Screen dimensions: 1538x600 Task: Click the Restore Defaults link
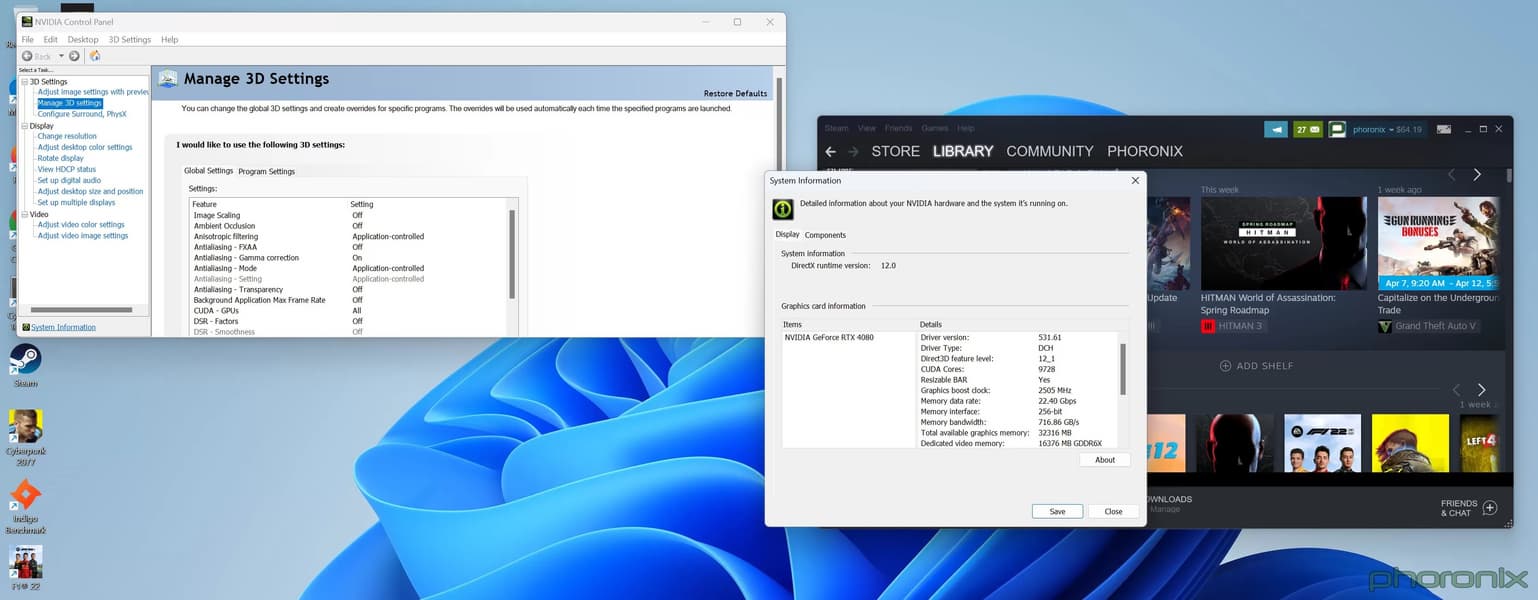pos(735,94)
